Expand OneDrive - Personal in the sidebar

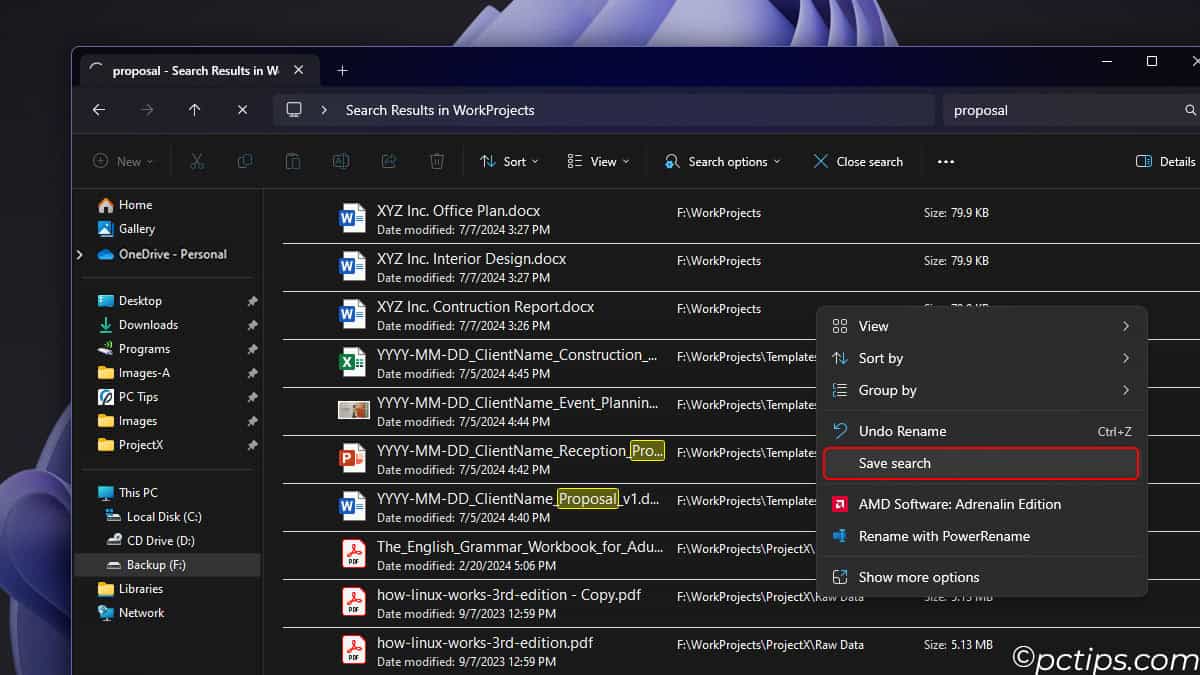point(79,254)
